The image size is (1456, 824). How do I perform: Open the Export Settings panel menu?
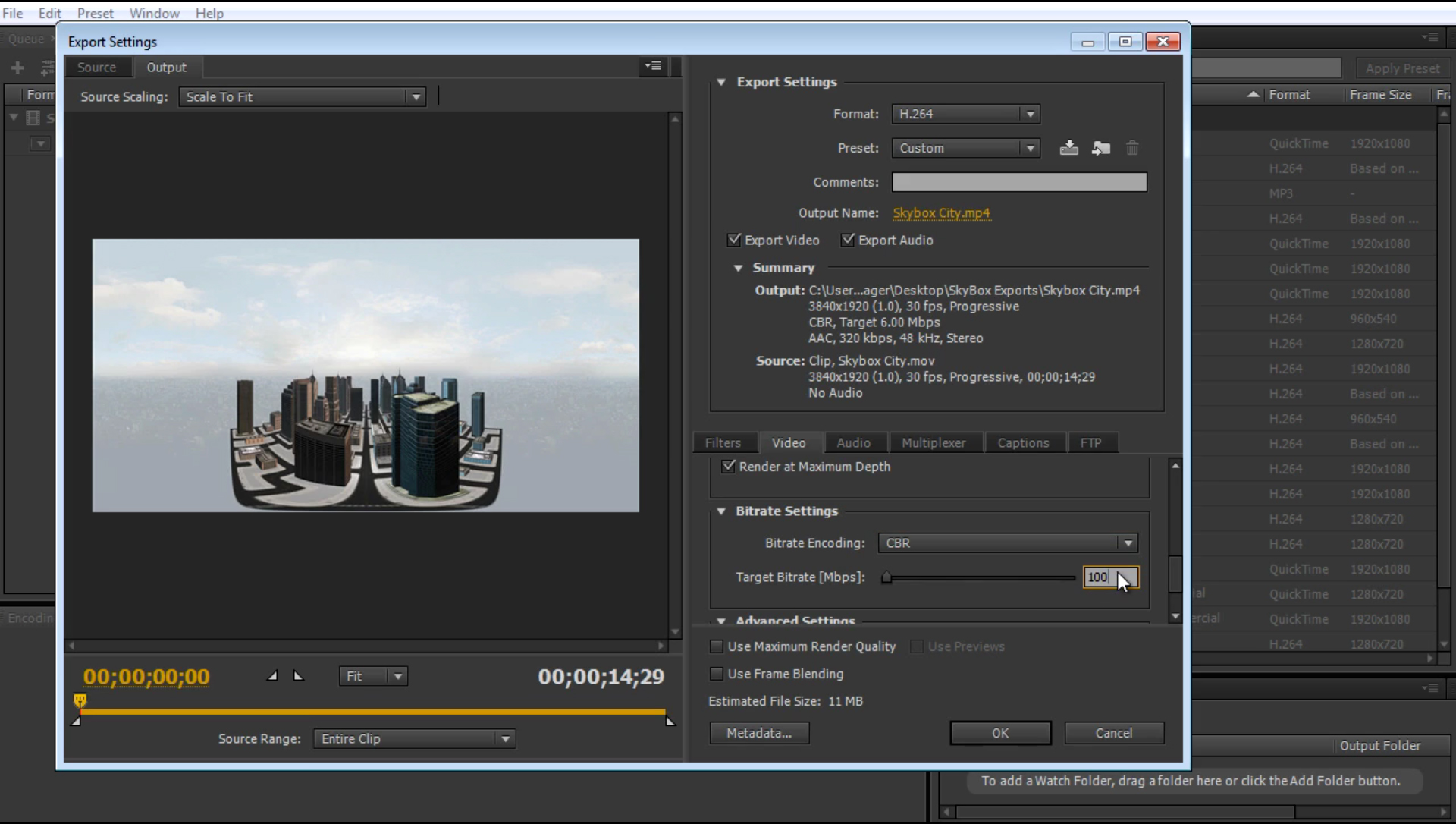[x=652, y=66]
